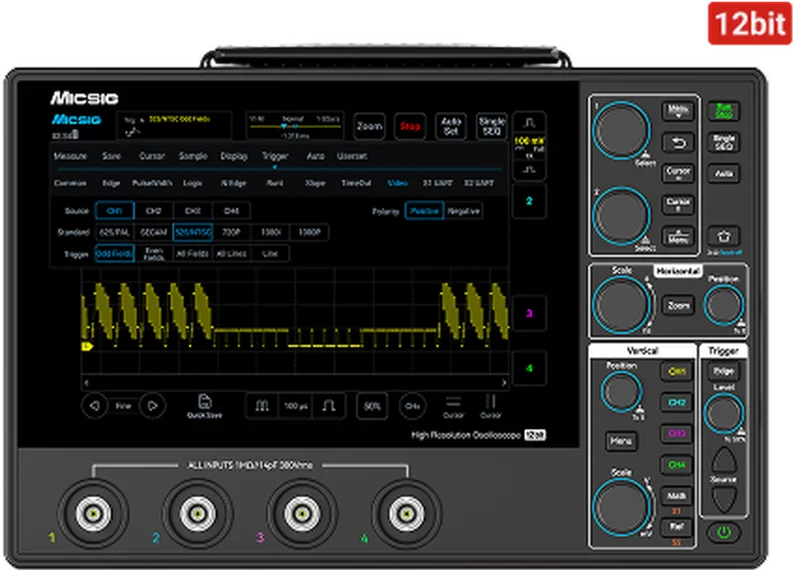Tap the red Stop button on screen
Screen dimensions: 800x570
[x=410, y=126]
